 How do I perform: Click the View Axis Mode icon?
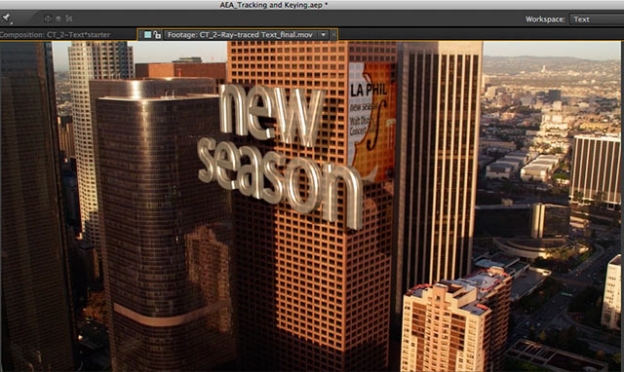click(x=69, y=18)
